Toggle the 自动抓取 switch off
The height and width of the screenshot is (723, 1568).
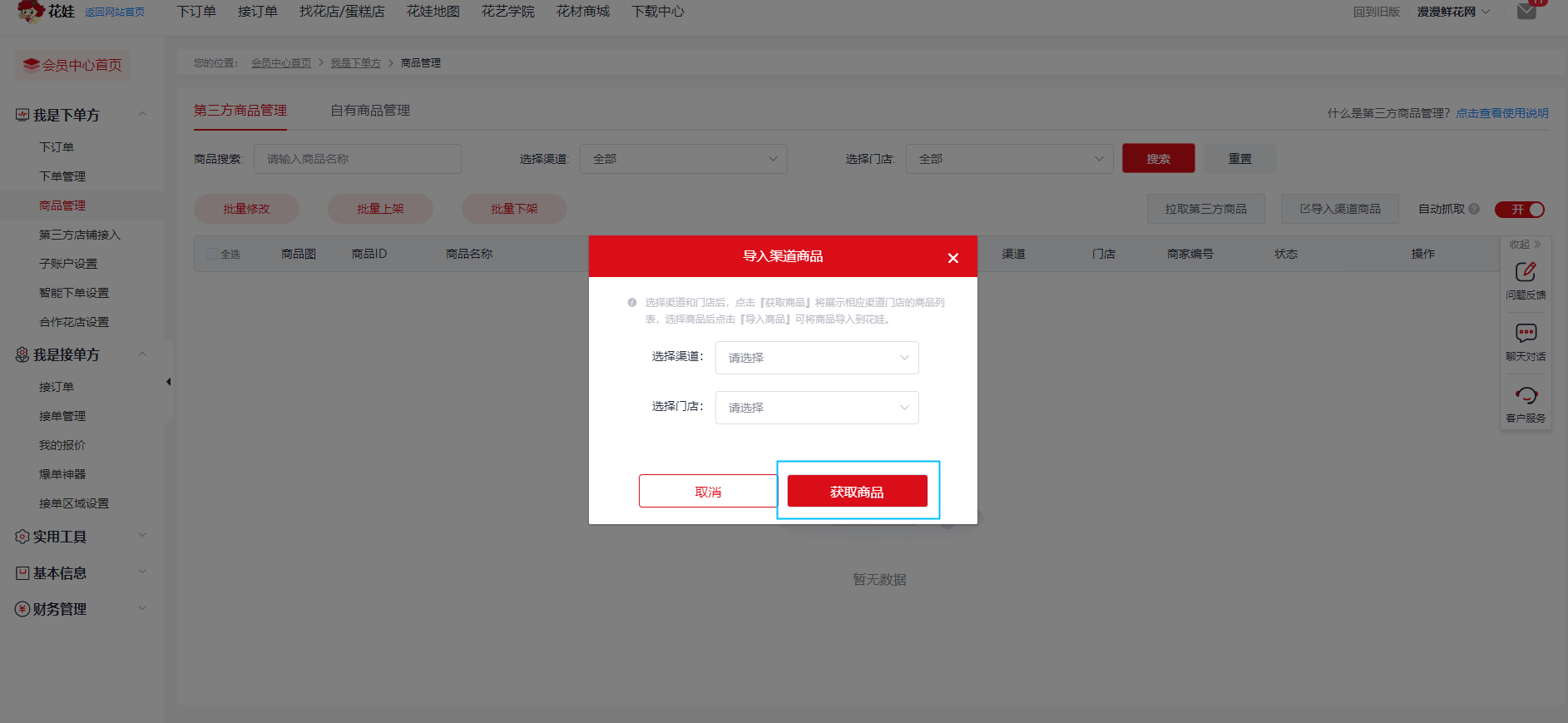[x=1519, y=210]
